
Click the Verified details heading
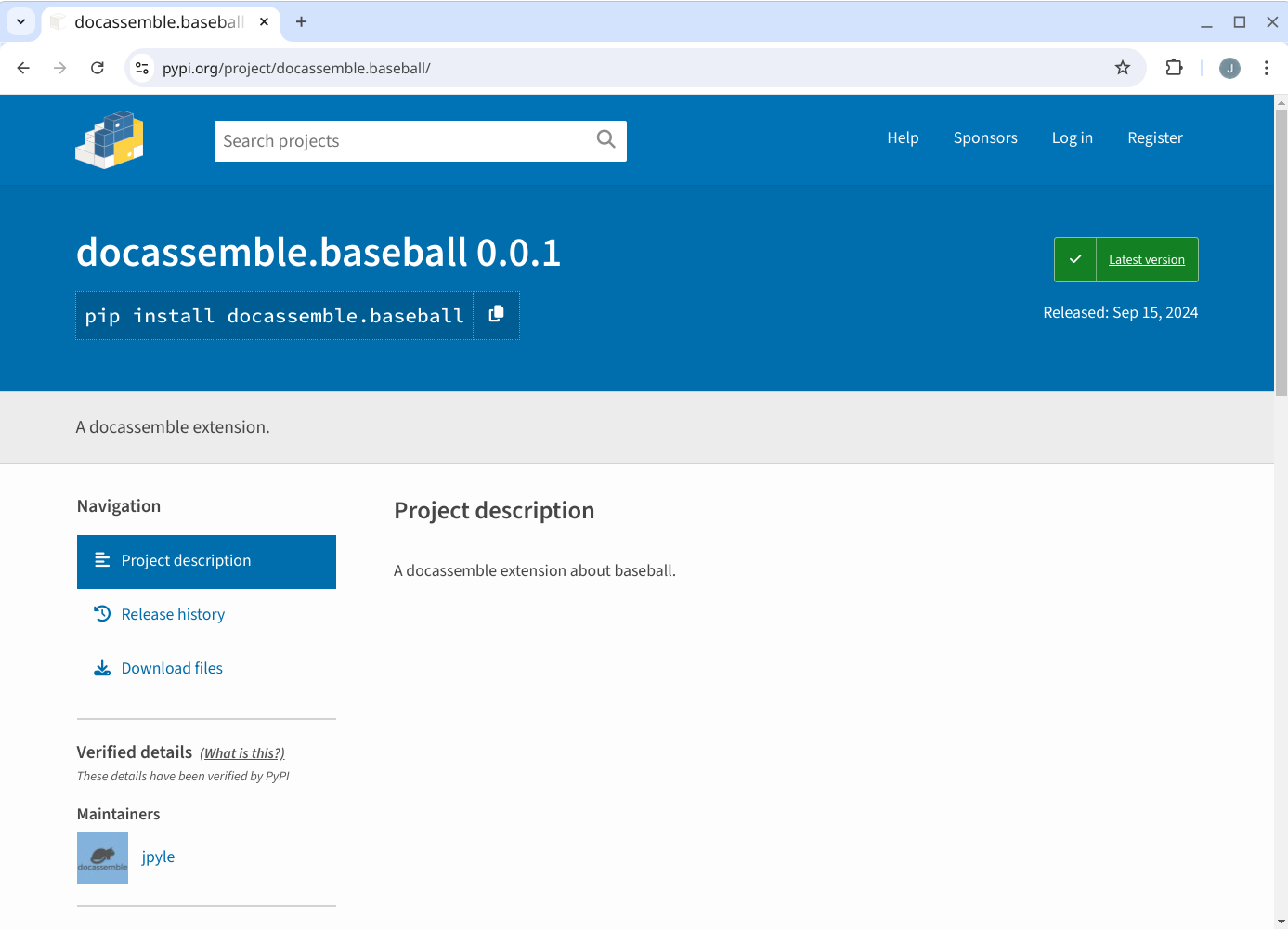135,752
